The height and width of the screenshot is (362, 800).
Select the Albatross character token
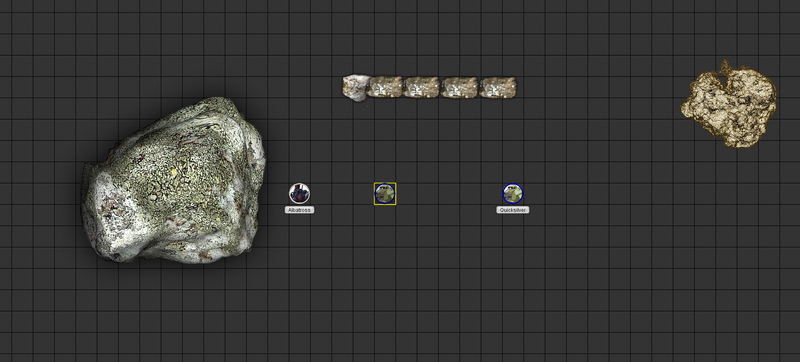pyautogui.click(x=299, y=194)
